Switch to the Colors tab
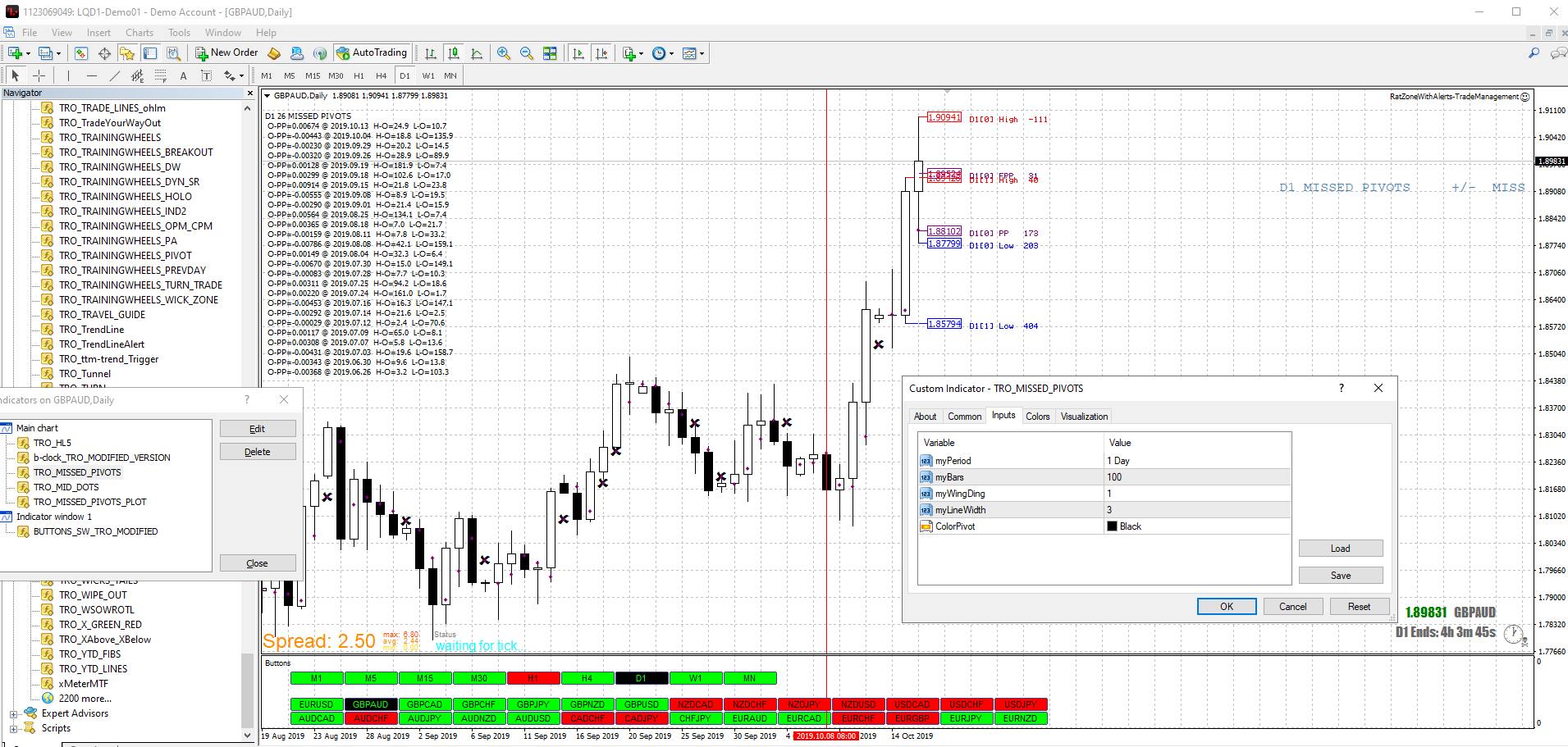 (1038, 417)
